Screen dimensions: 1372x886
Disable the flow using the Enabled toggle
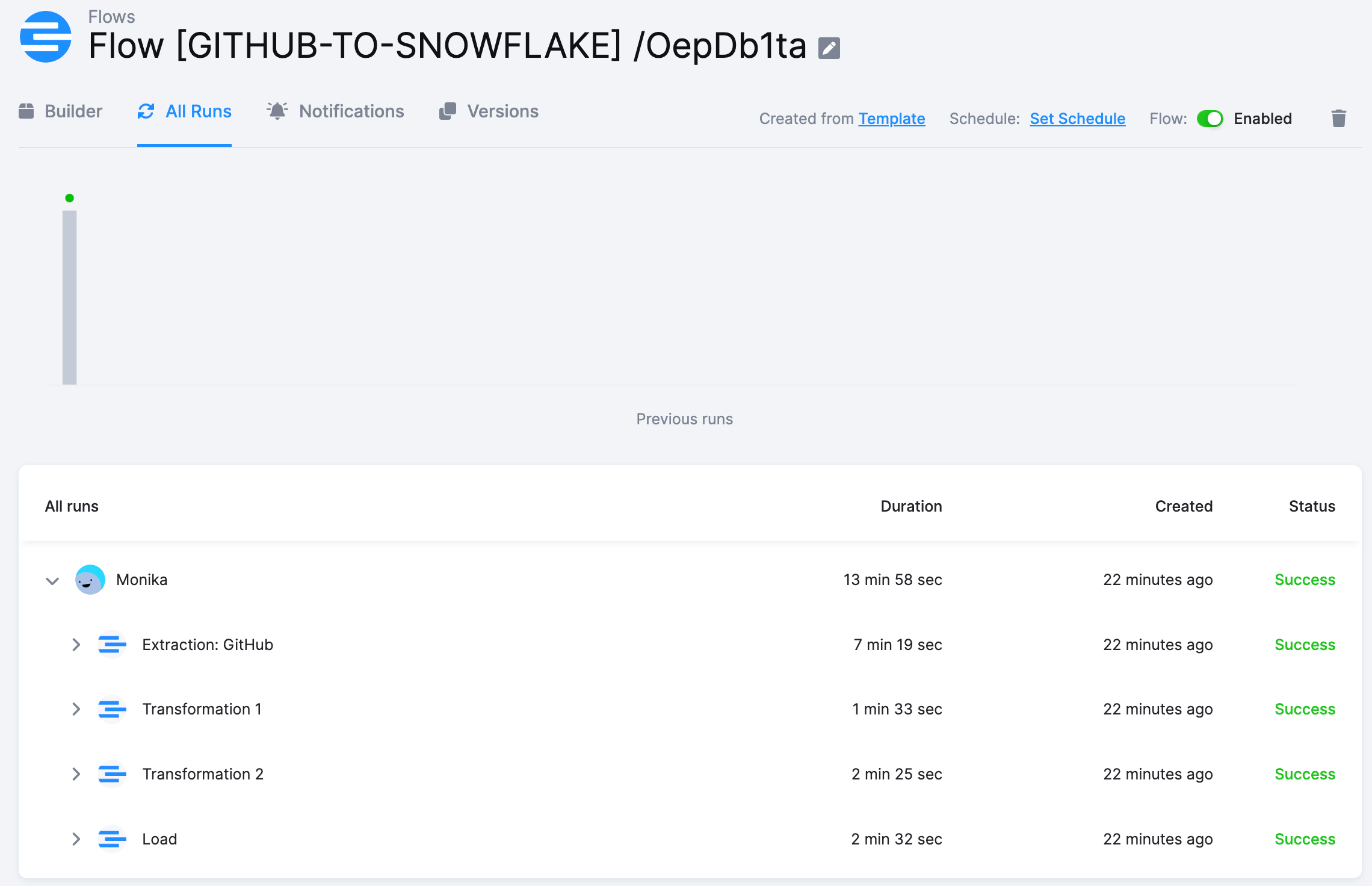click(x=1210, y=119)
